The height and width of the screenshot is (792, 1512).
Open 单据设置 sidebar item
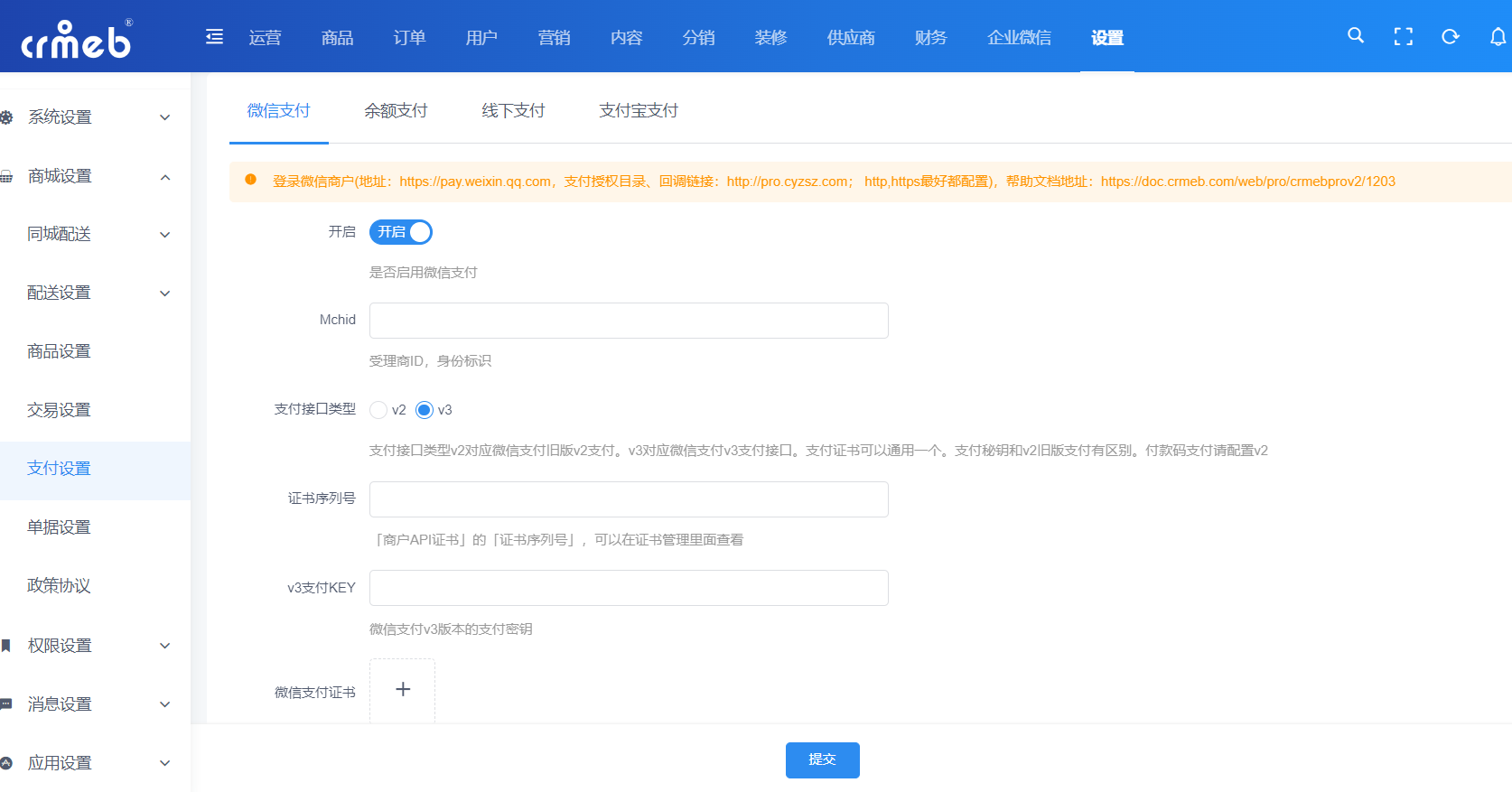tap(95, 527)
